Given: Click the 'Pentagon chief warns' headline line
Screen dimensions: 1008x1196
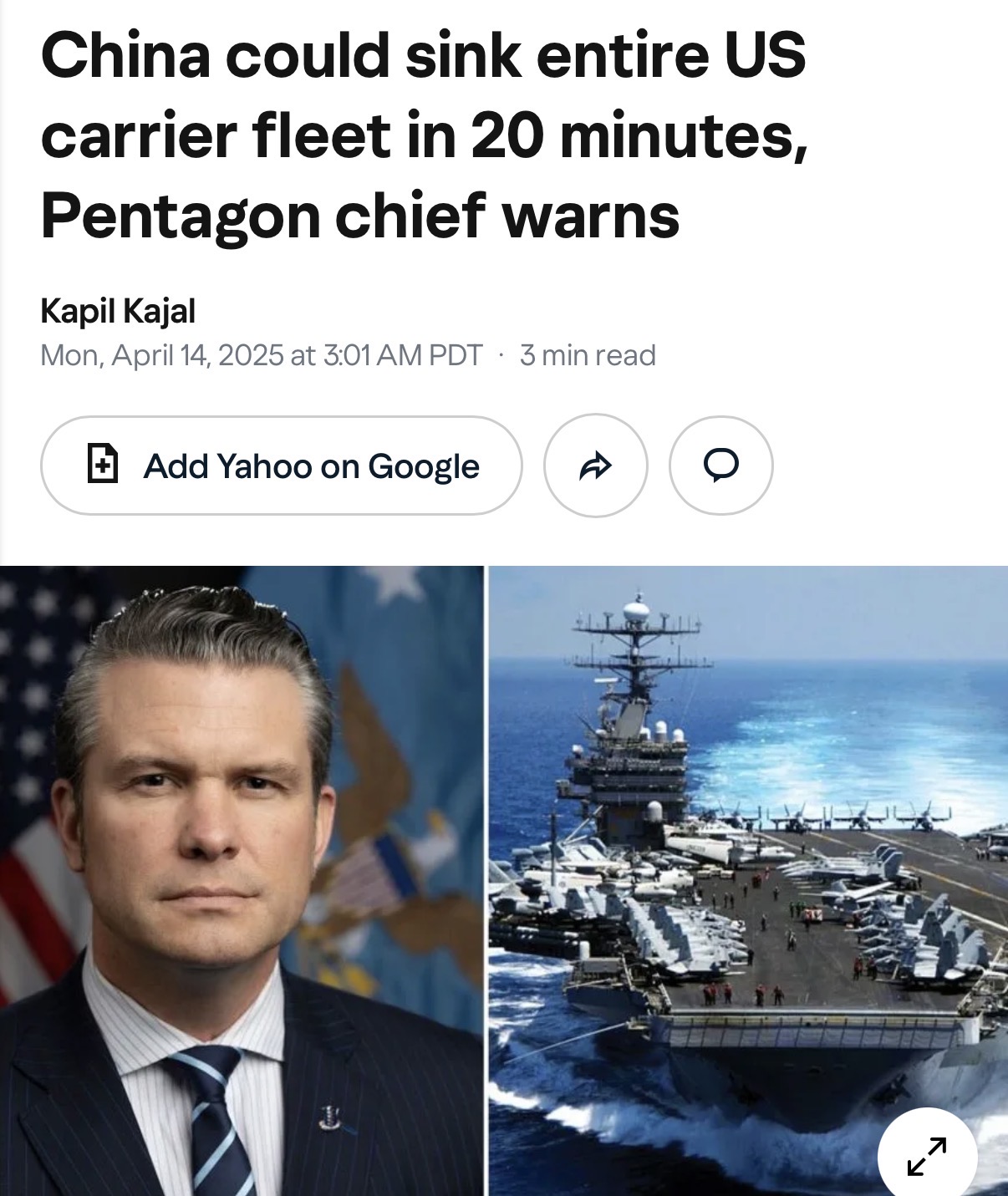Looking at the screenshot, I should click(360, 216).
